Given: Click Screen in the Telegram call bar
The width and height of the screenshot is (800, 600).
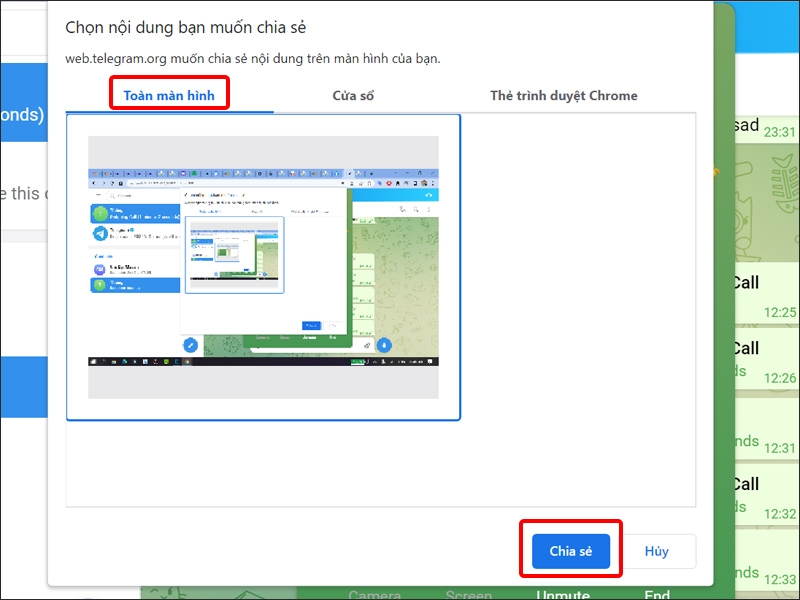Looking at the screenshot, I should (468, 595).
